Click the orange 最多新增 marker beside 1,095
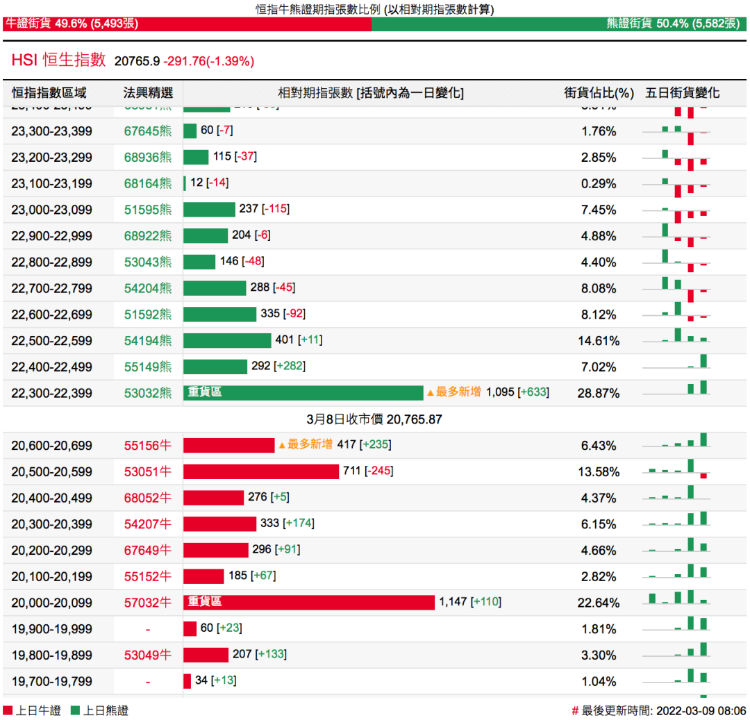Viewport: 750px width, 720px height. (454, 392)
